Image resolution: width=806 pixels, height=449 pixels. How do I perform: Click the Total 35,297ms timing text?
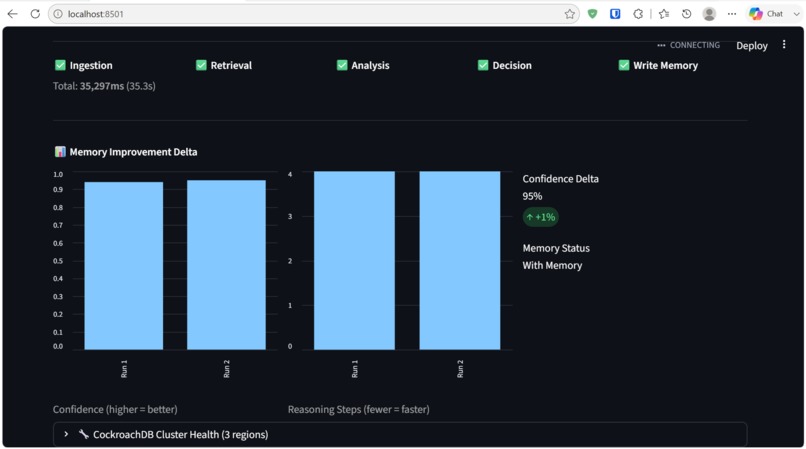[x=104, y=86]
